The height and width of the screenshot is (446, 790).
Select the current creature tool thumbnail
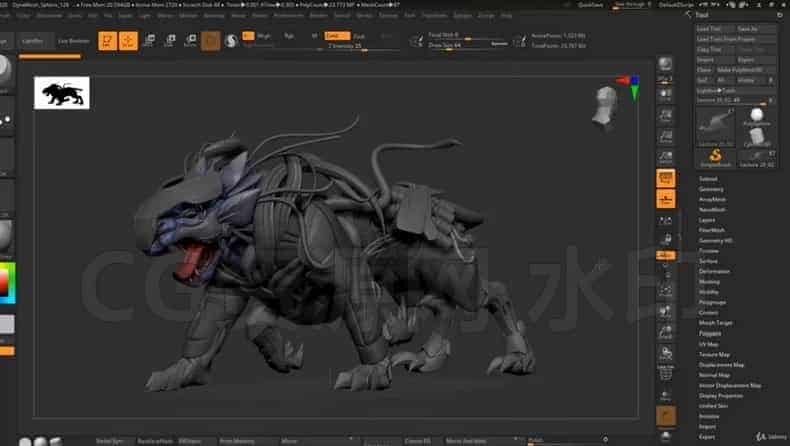[715, 126]
